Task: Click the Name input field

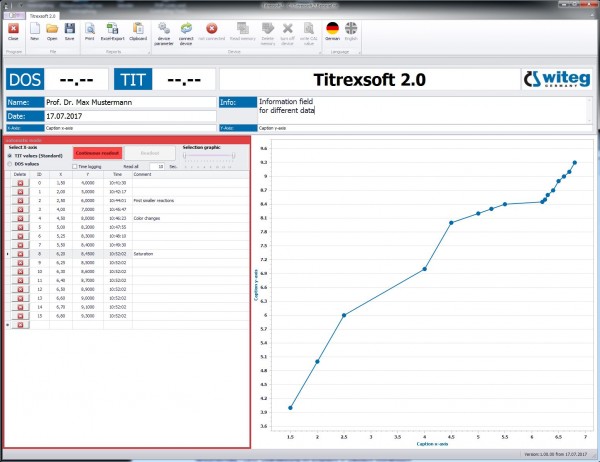Action: (x=130, y=102)
